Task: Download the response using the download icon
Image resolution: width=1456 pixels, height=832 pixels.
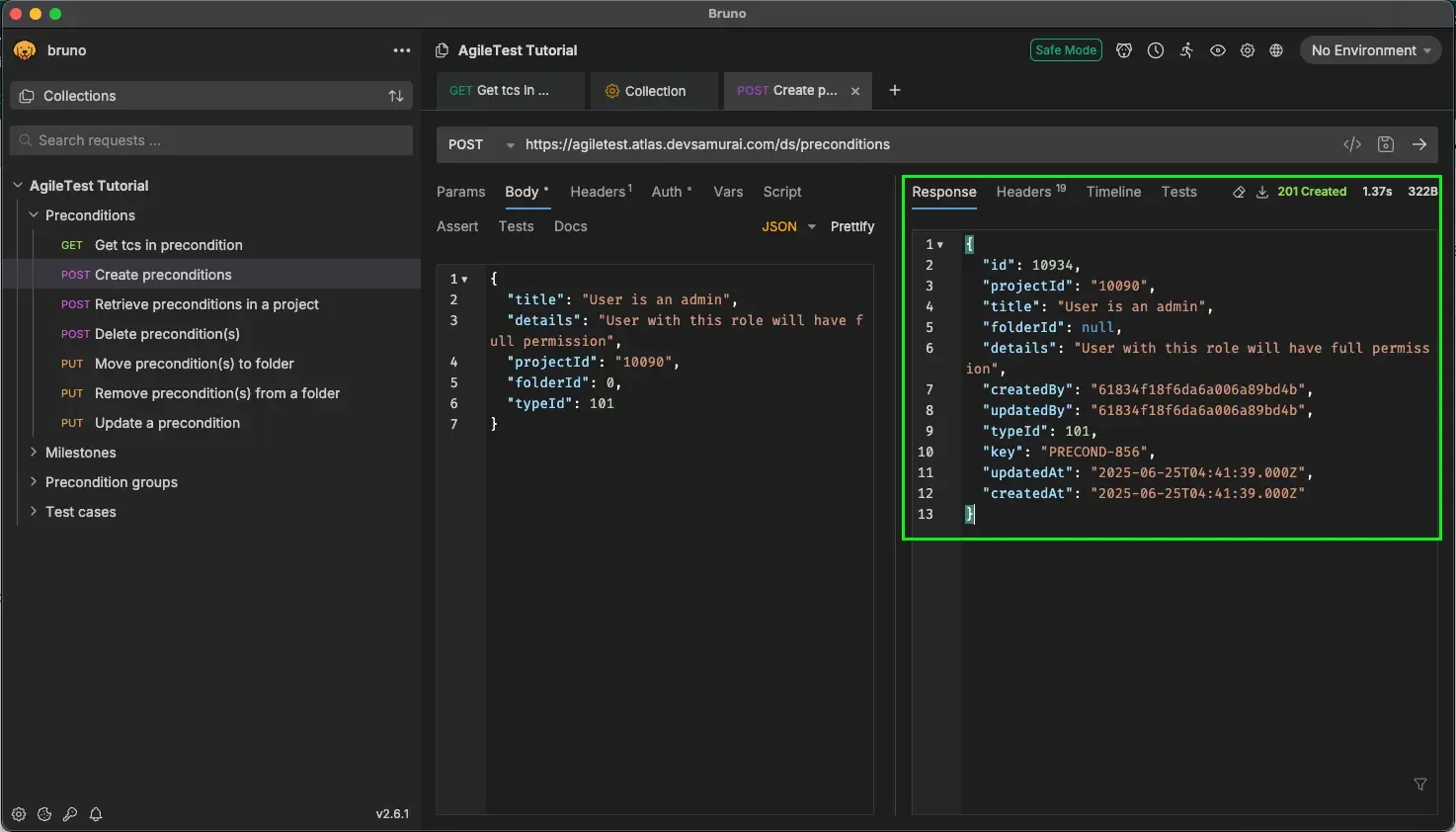Action: (x=1262, y=193)
